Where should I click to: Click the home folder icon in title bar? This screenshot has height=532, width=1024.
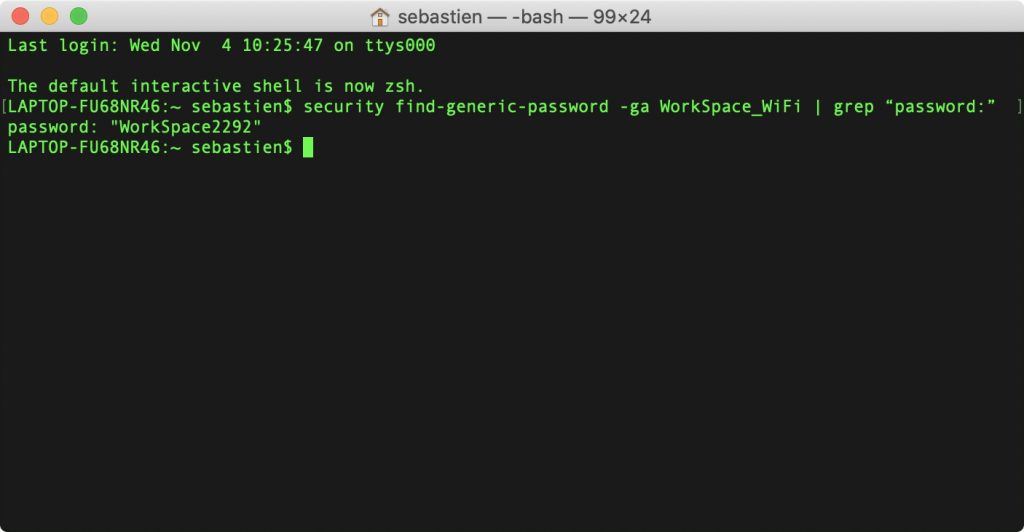point(379,17)
